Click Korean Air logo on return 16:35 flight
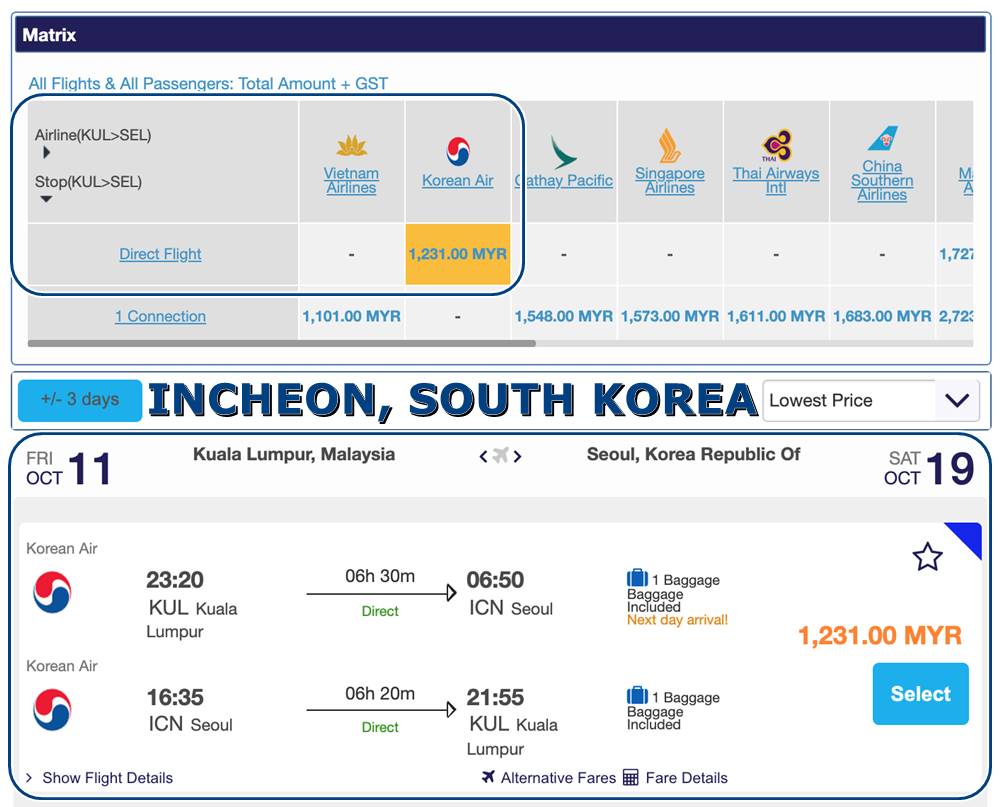 pos(52,709)
